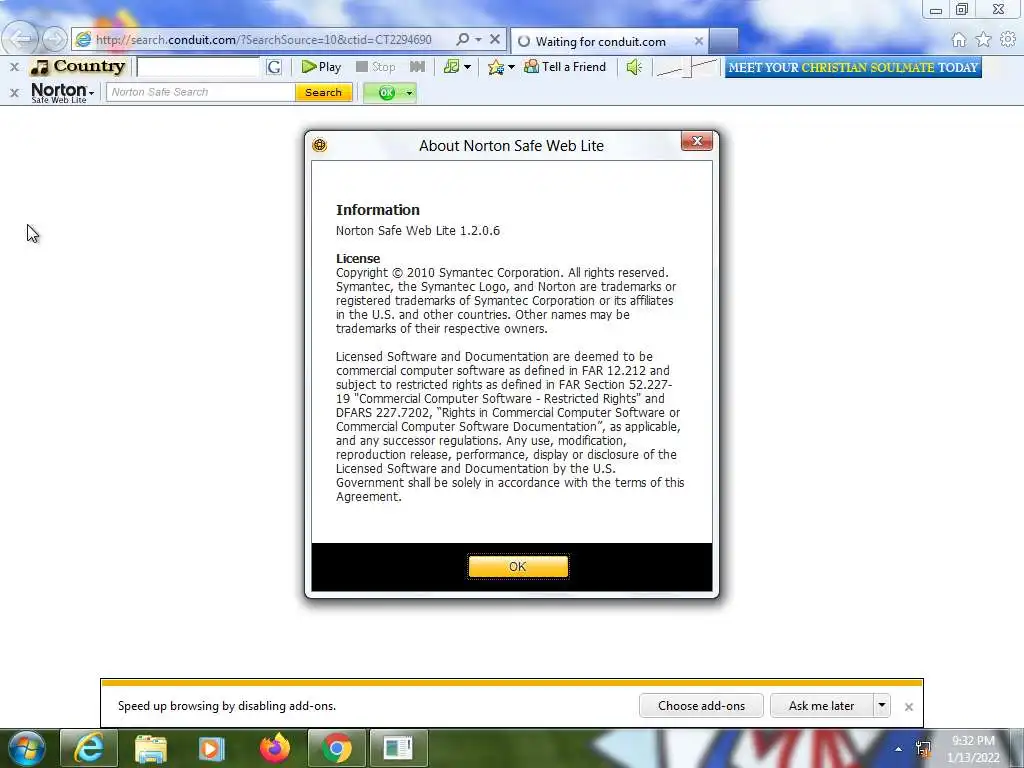Open the browser Home page icon

958,40
